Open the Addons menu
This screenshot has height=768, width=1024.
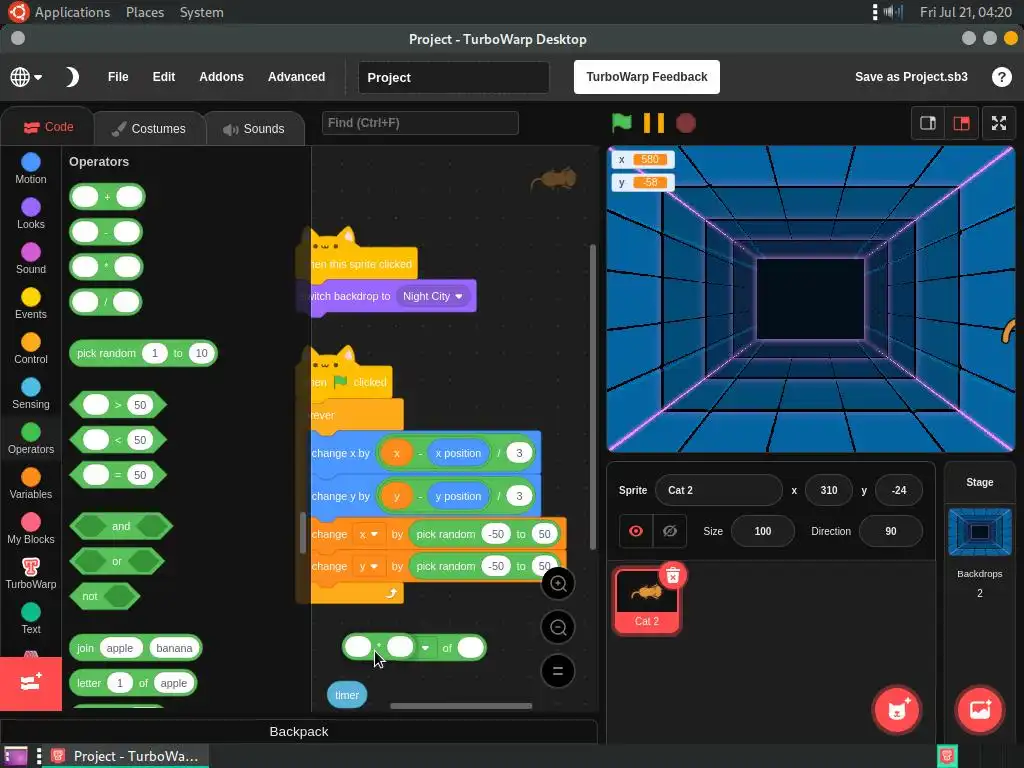tap(221, 77)
